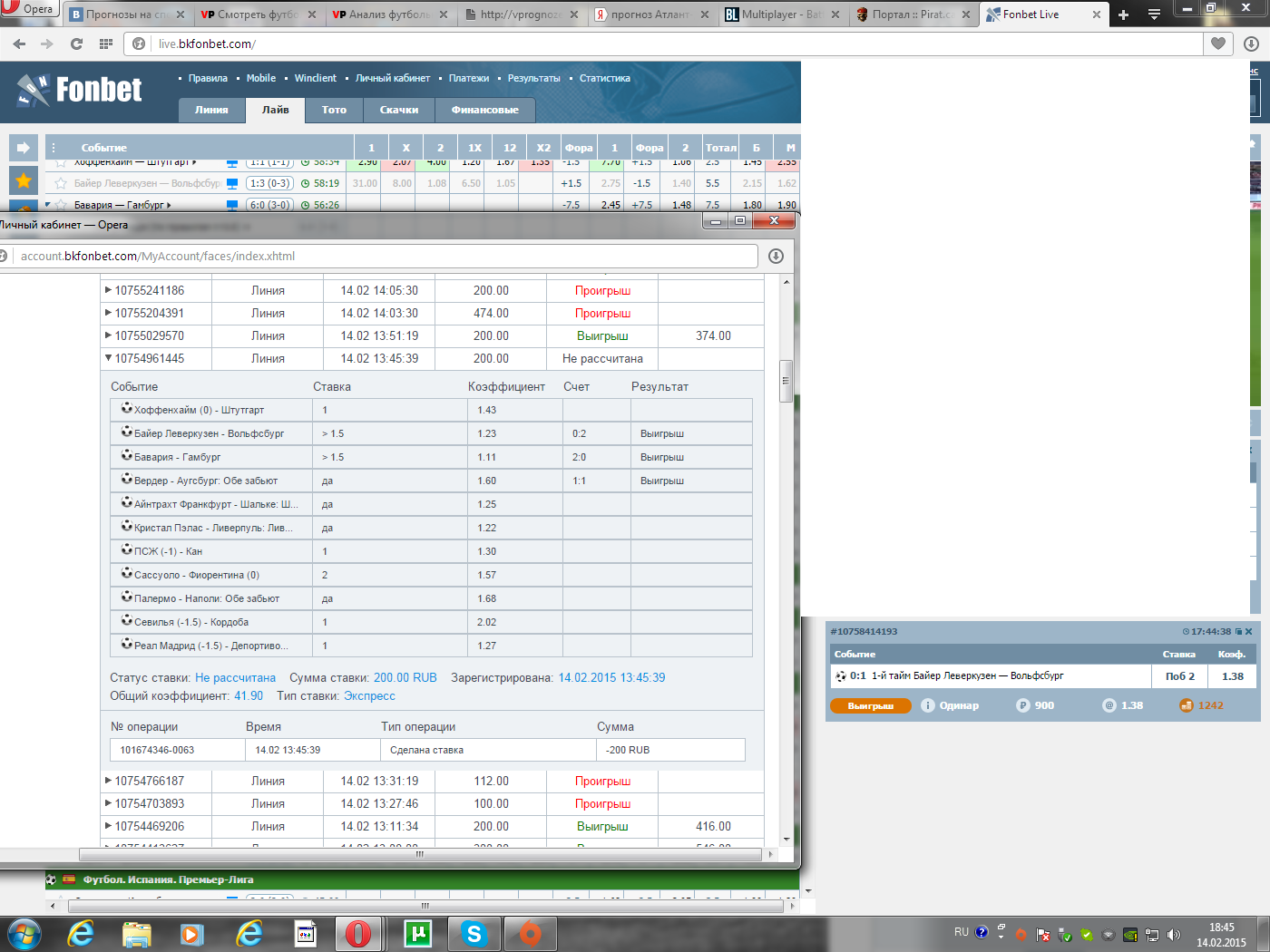Screen dimensions: 1270x952
Task: Open the tab list menu in Opera
Action: point(1154,15)
